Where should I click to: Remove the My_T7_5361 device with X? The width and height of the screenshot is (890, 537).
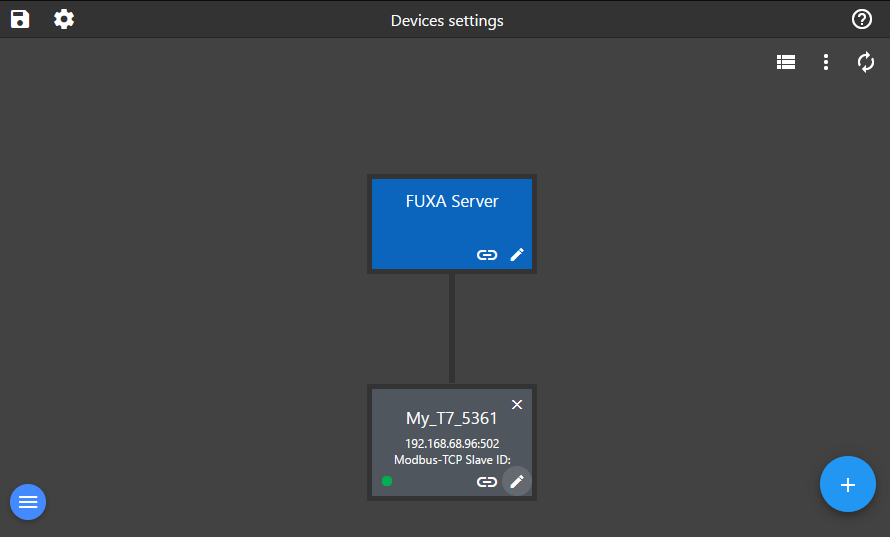(517, 404)
